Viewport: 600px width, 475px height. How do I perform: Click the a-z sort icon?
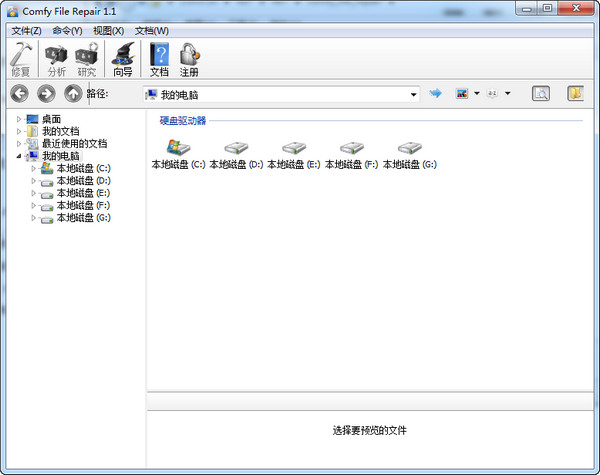click(x=492, y=93)
